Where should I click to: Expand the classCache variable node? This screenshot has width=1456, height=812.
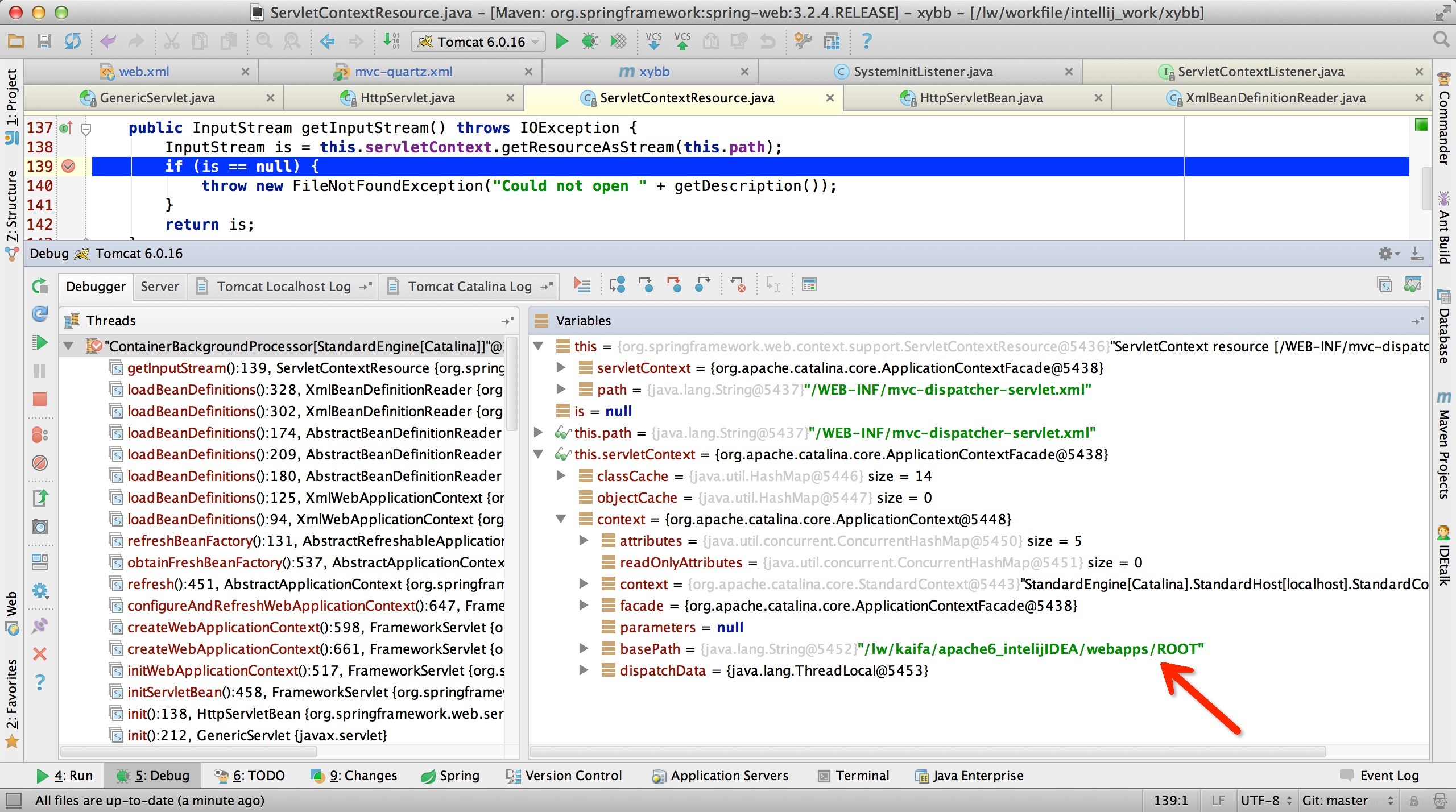[x=561, y=475]
